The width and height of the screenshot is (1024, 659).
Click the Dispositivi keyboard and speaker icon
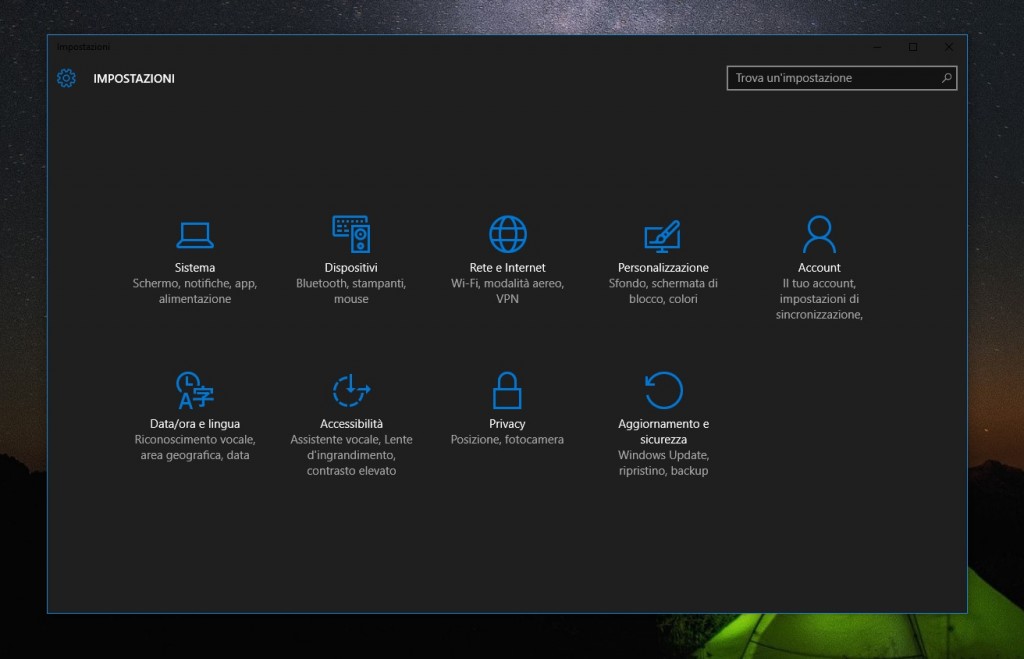click(351, 234)
